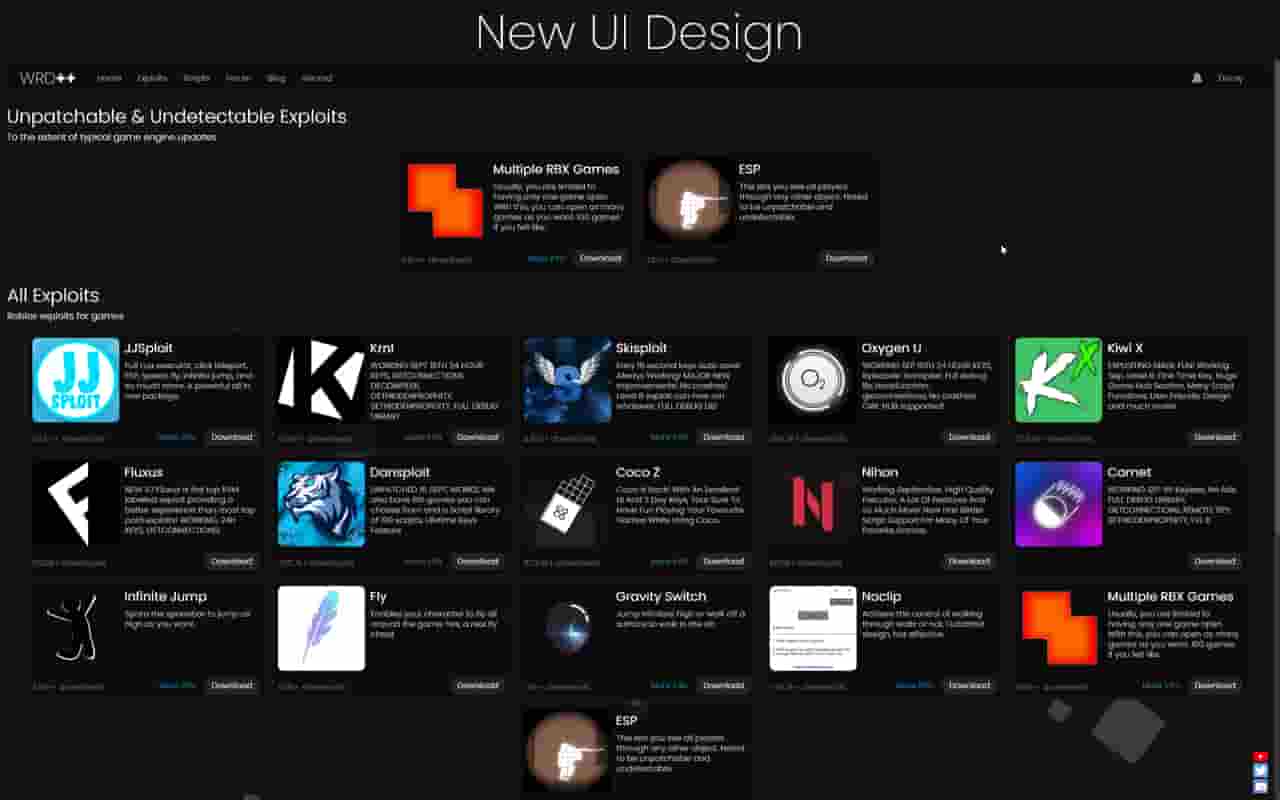
Task: Click the ESP icon under All Exploits
Action: [x=568, y=752]
